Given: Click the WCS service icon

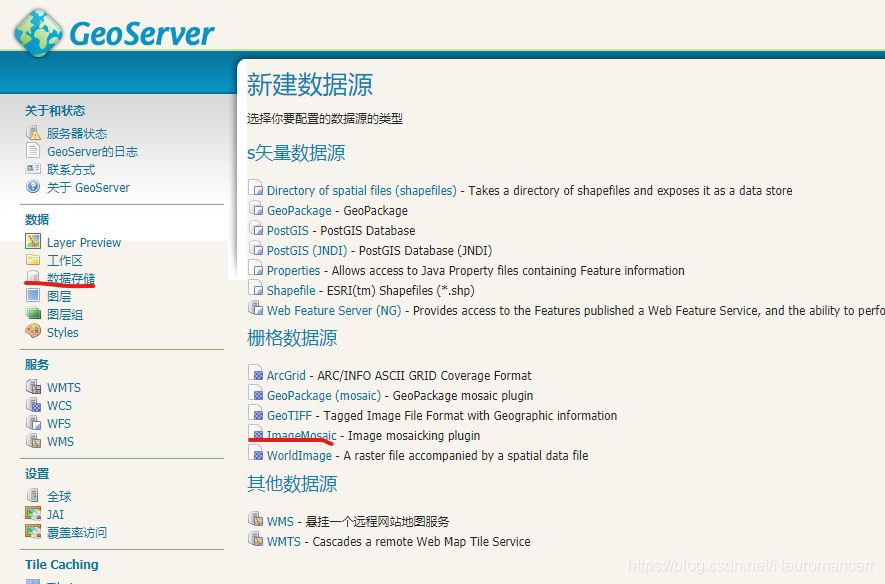Looking at the screenshot, I should 33,405.
